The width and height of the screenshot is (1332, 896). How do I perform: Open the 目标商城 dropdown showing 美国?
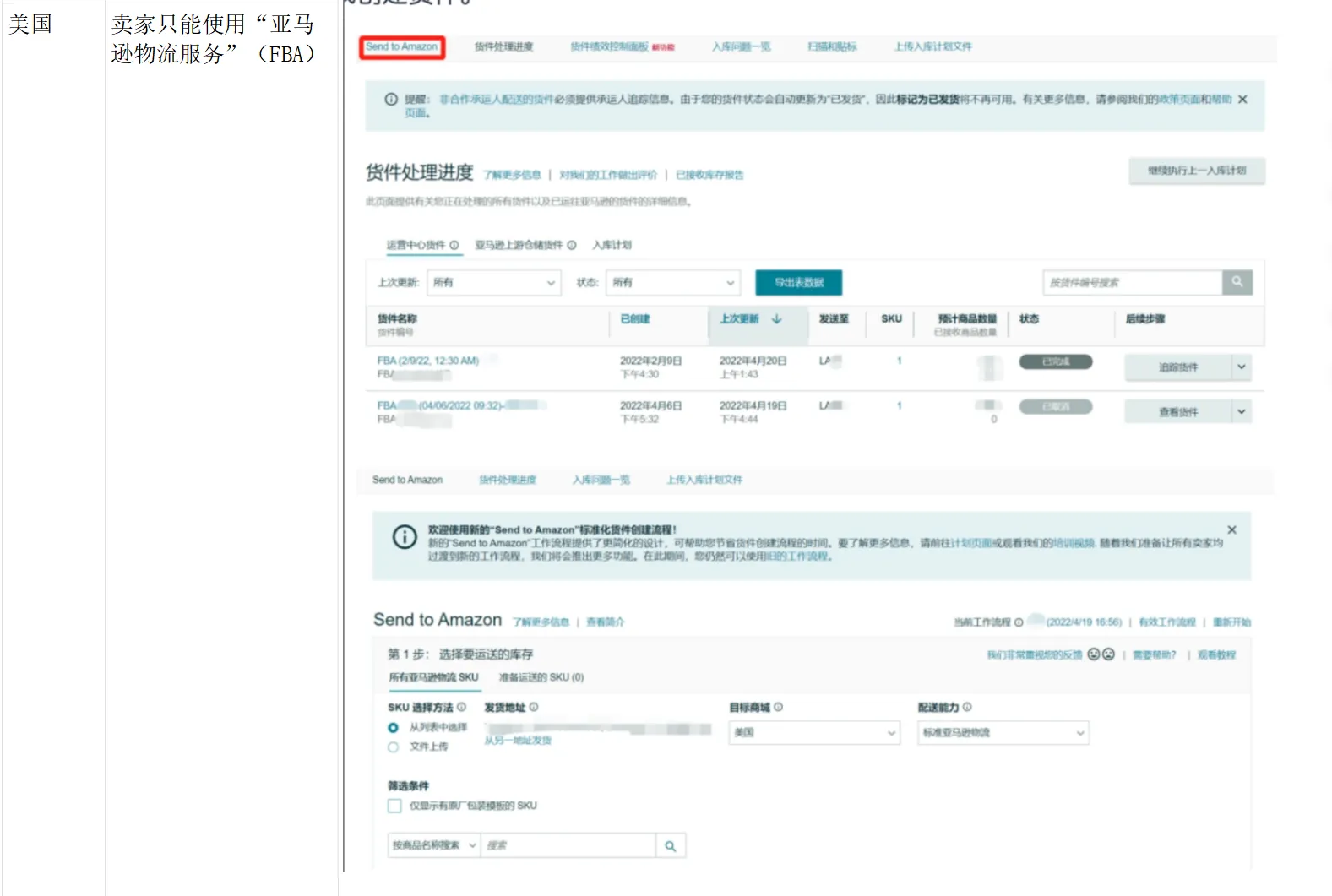pos(814,733)
